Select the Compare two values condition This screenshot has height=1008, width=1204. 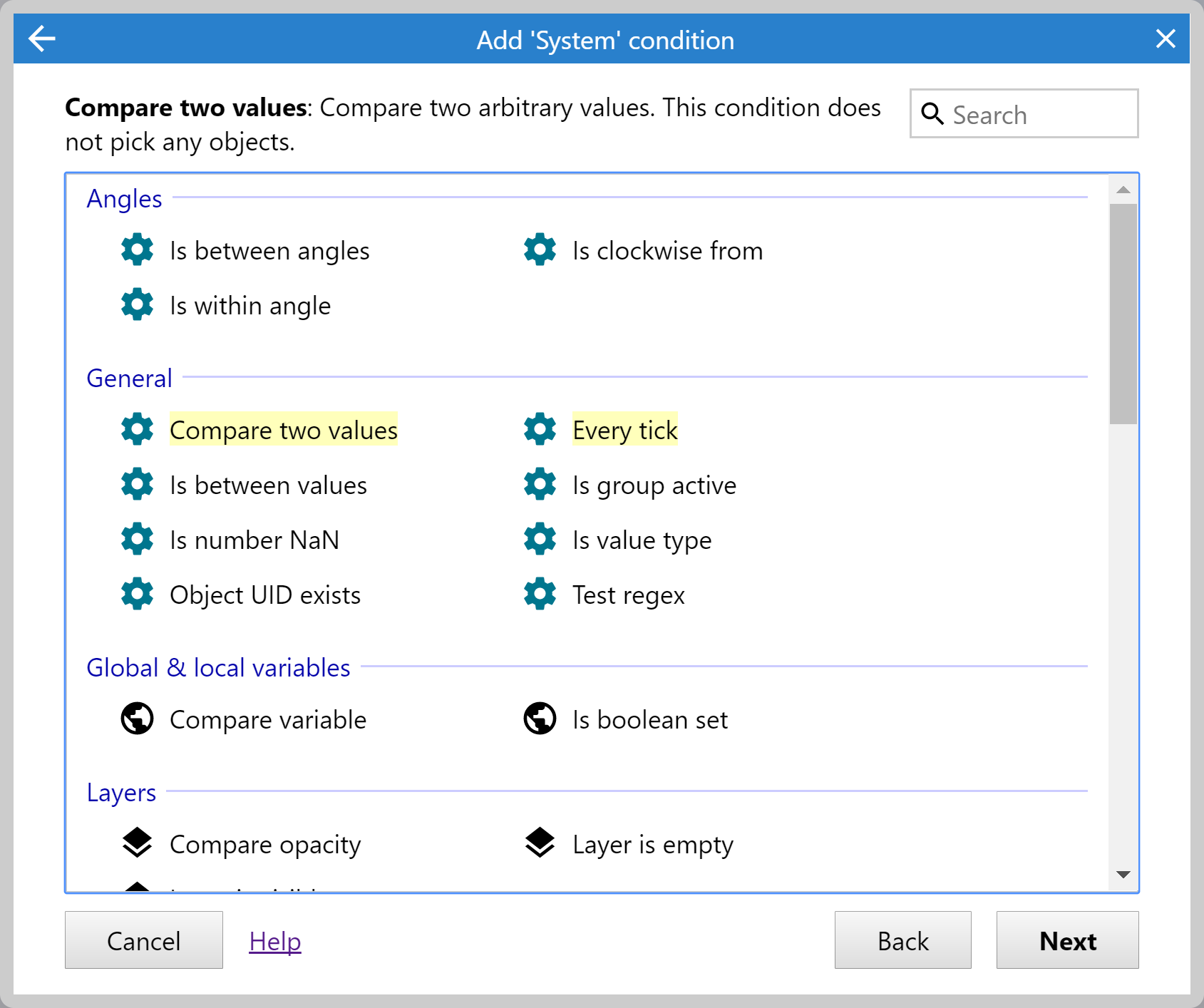(283, 431)
